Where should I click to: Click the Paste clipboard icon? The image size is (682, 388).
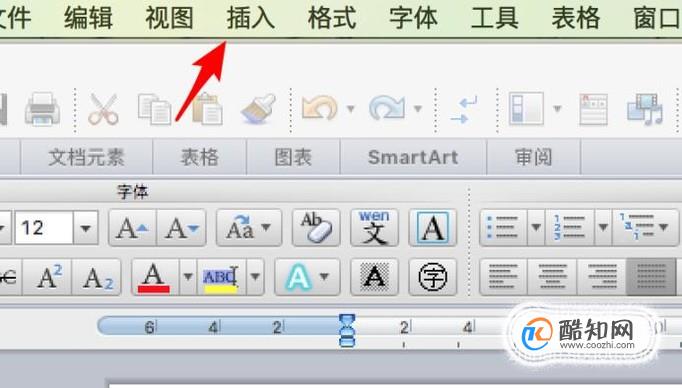207,109
